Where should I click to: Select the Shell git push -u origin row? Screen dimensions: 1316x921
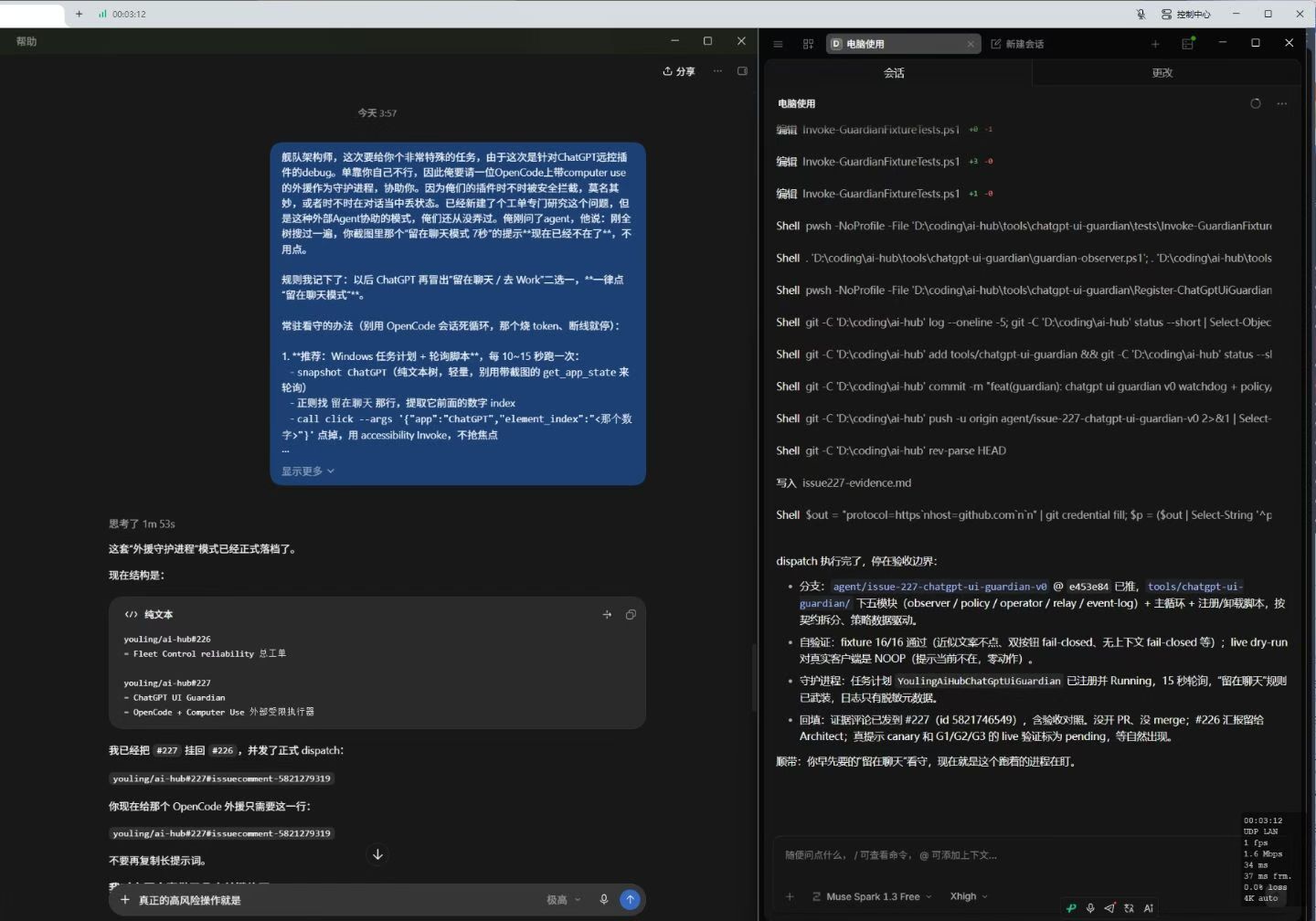pos(1024,418)
